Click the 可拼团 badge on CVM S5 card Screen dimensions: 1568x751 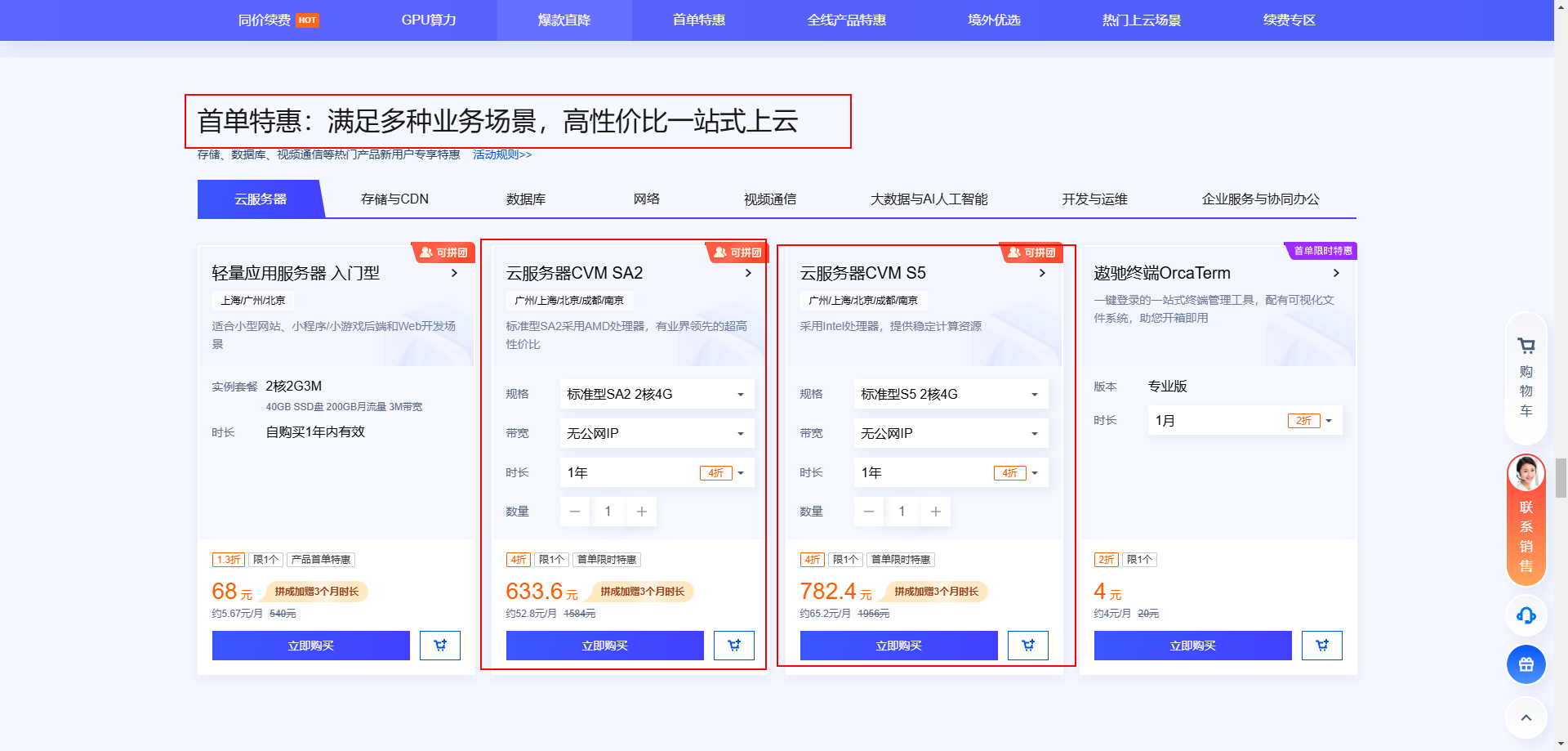tap(1031, 253)
